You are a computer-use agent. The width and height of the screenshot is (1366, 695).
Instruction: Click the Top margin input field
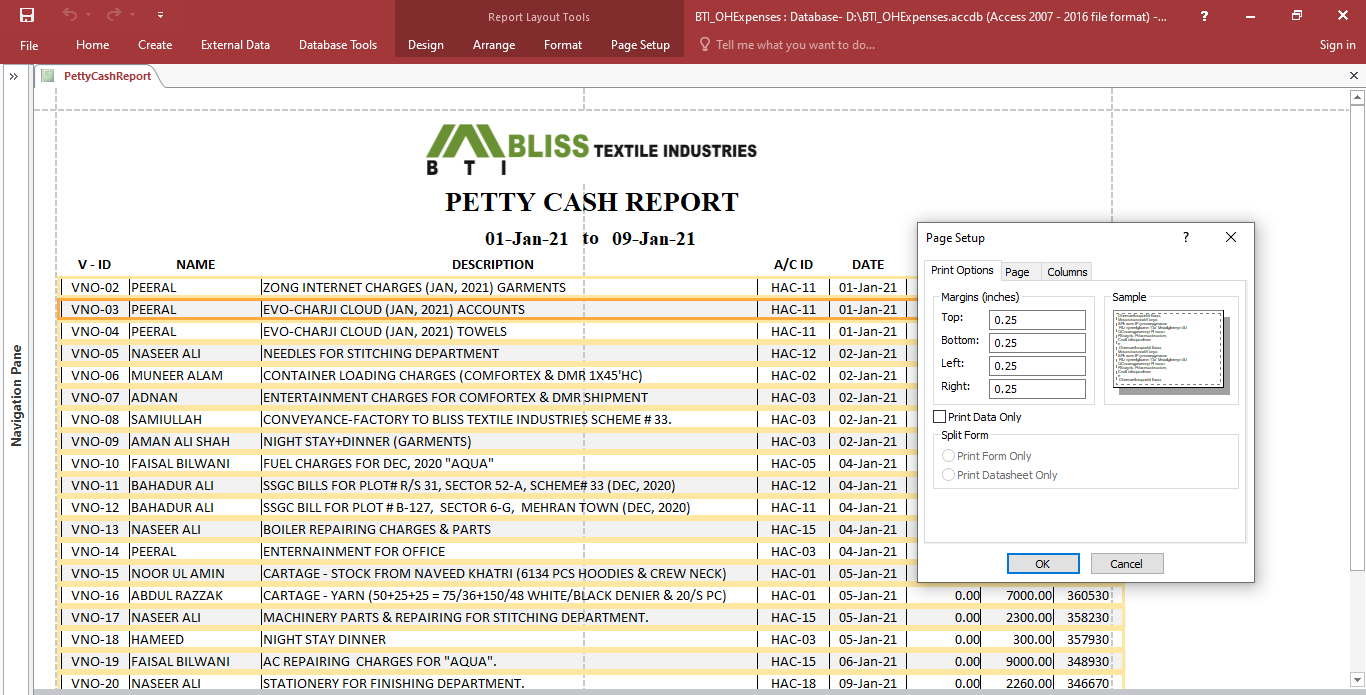tap(1037, 320)
